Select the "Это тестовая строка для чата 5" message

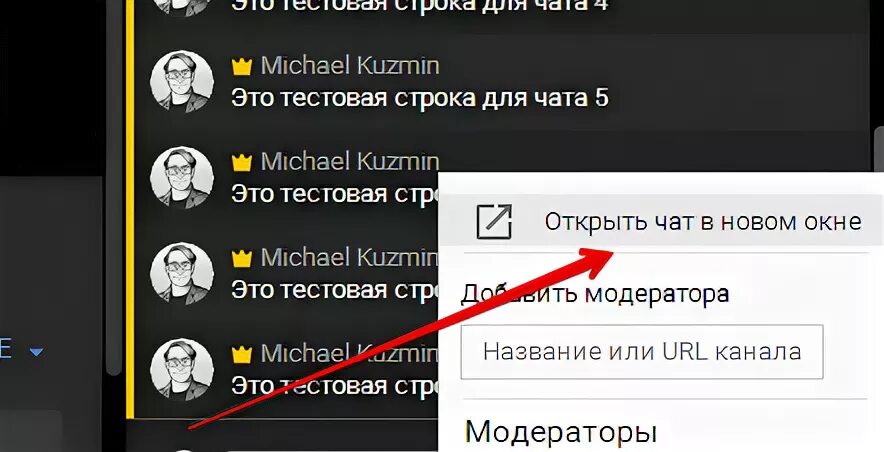[420, 98]
